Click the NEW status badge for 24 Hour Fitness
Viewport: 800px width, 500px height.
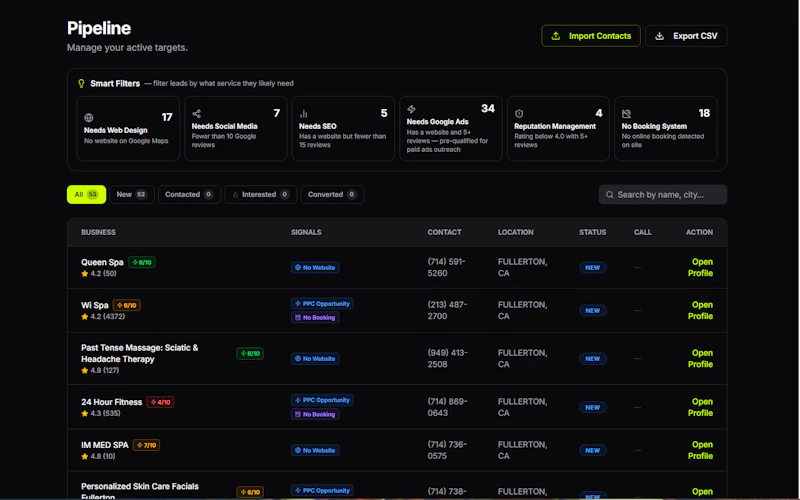point(592,407)
